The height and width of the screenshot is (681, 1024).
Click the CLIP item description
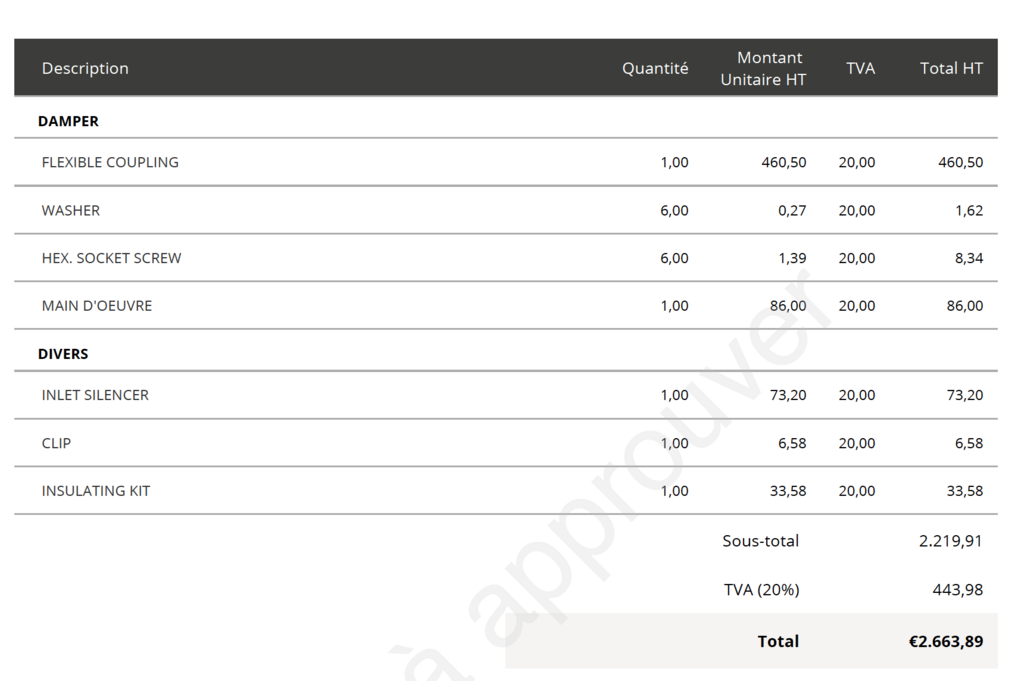[x=56, y=443]
